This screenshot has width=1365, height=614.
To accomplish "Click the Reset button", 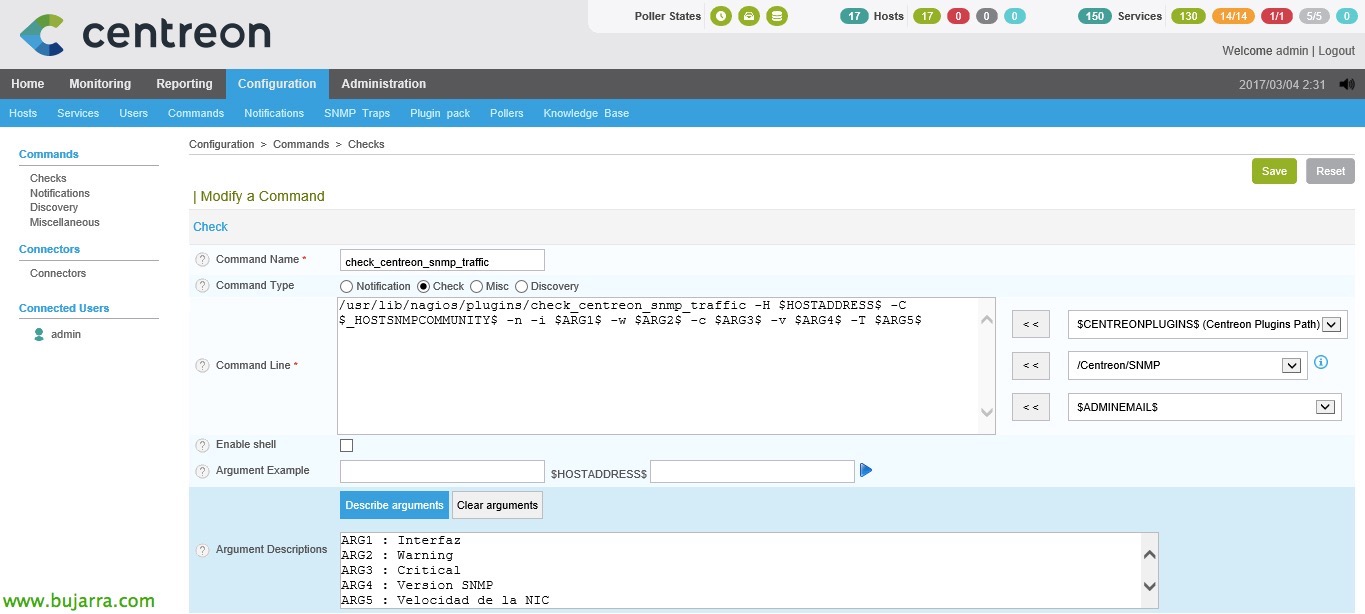I will click(x=1330, y=171).
